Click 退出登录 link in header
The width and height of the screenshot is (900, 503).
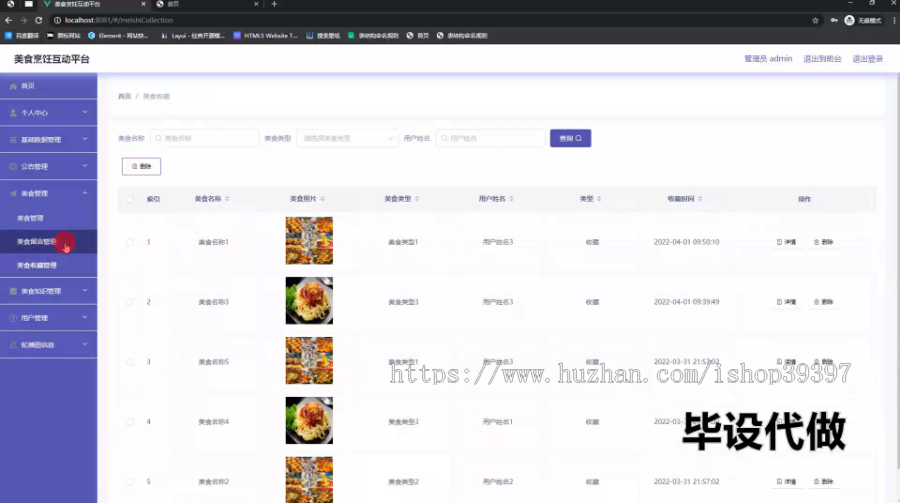click(867, 59)
